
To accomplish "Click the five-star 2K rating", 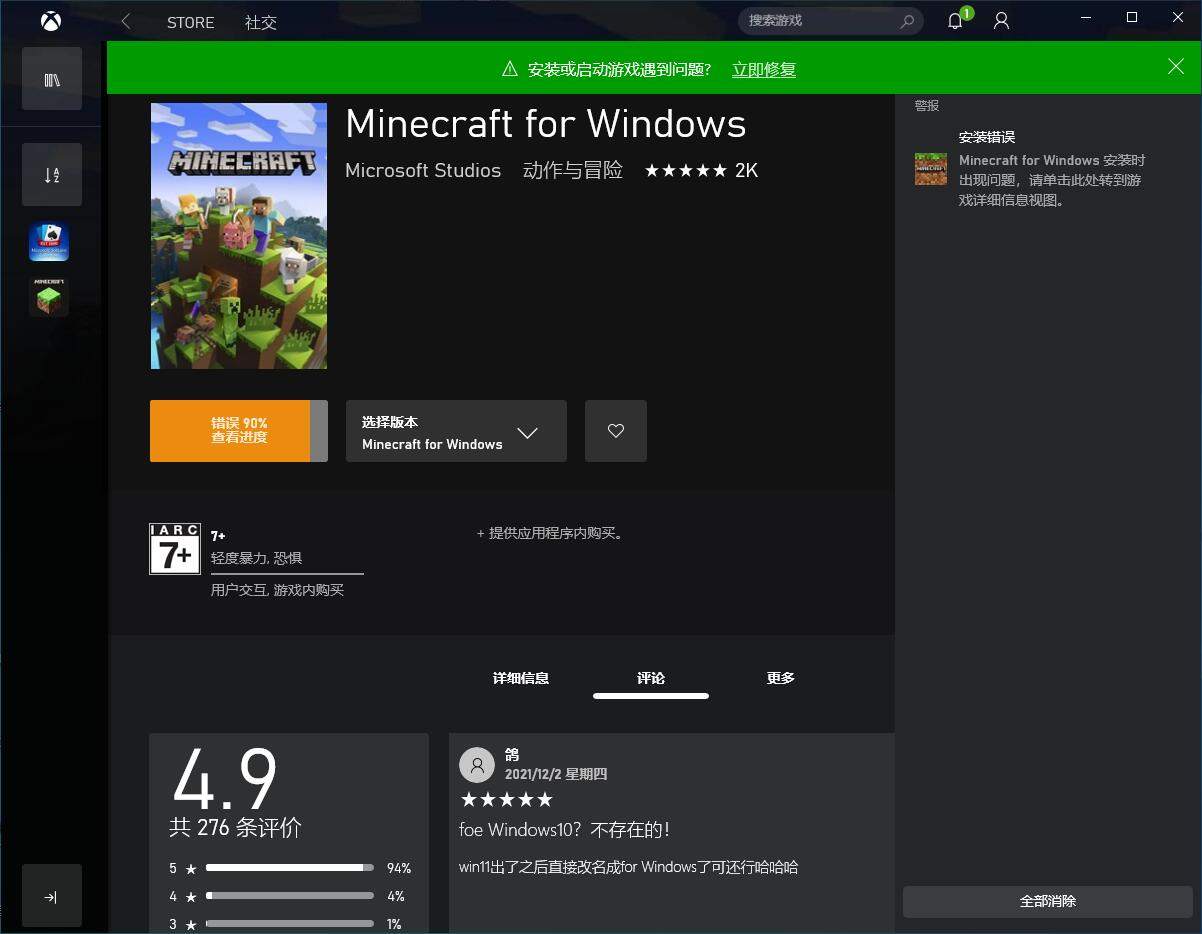I will click(x=701, y=170).
